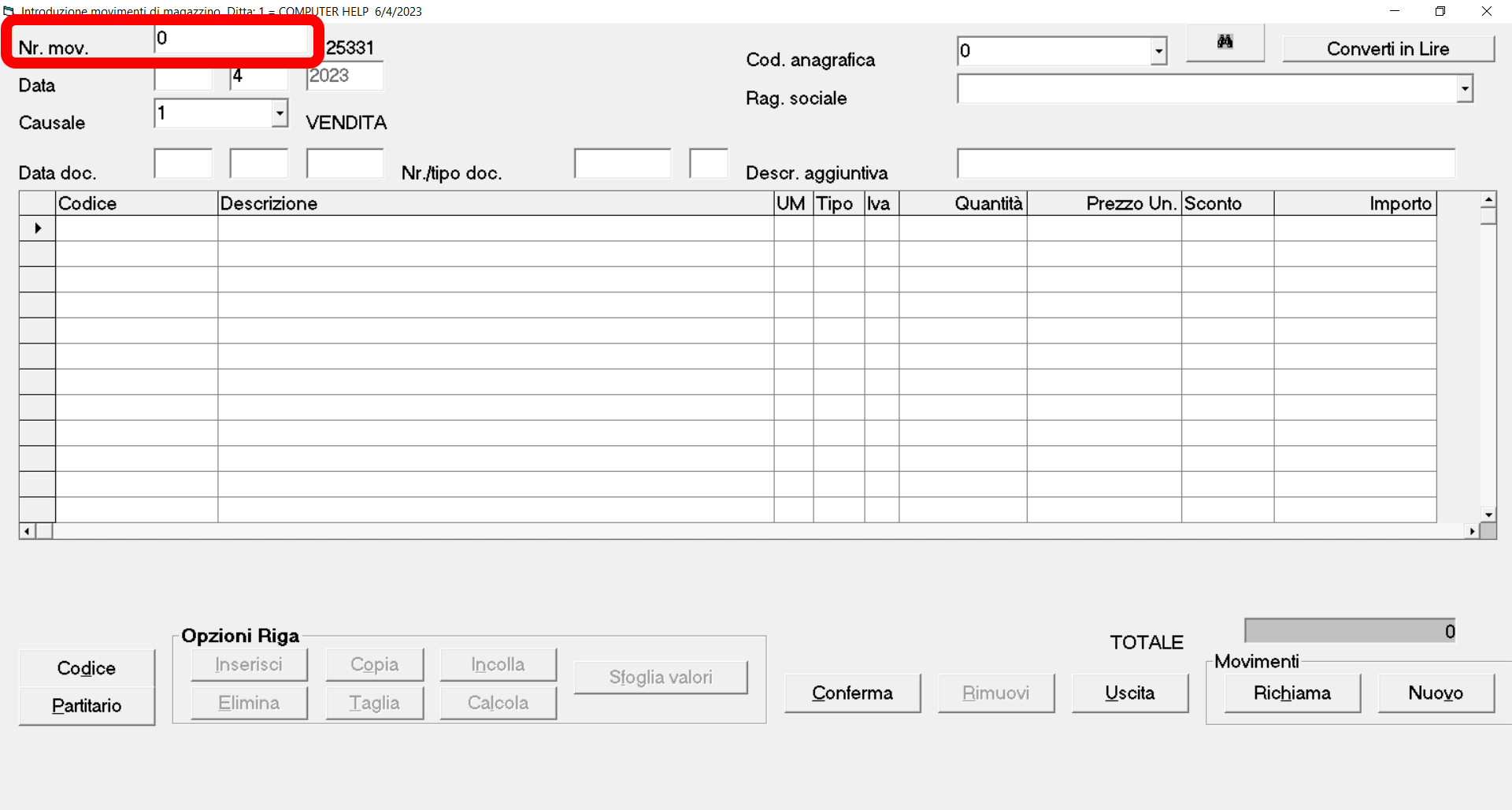Click the TOTALE value field

(1350, 631)
